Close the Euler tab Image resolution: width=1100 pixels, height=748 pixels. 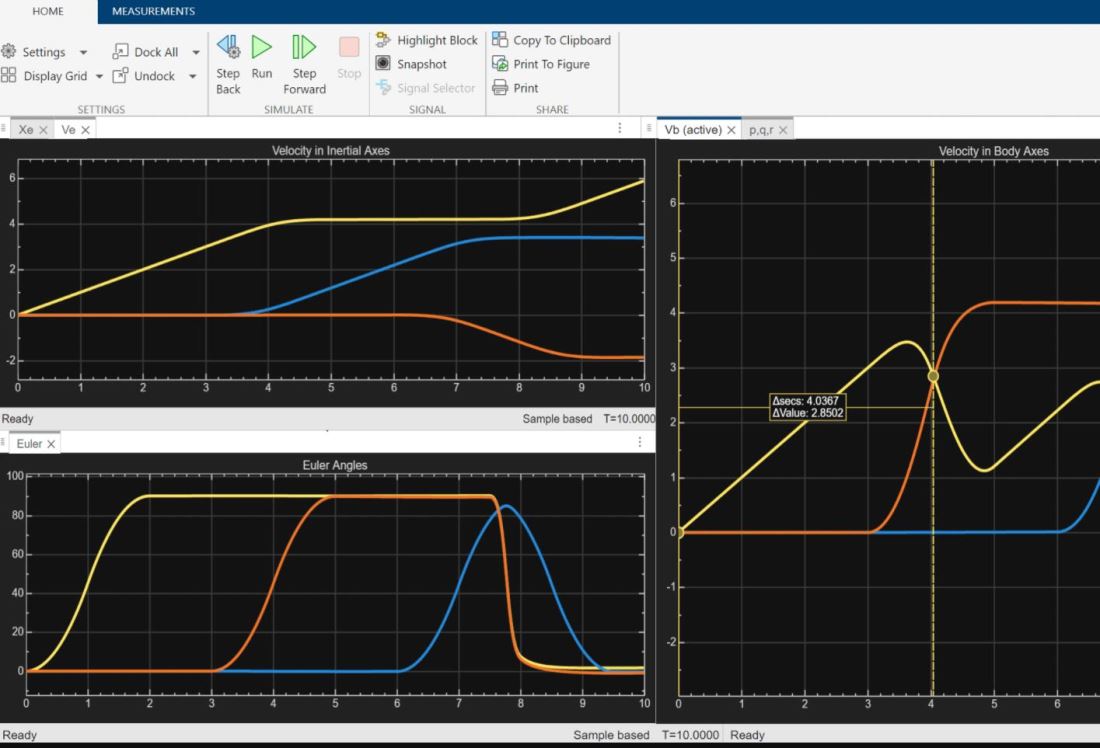[51, 444]
